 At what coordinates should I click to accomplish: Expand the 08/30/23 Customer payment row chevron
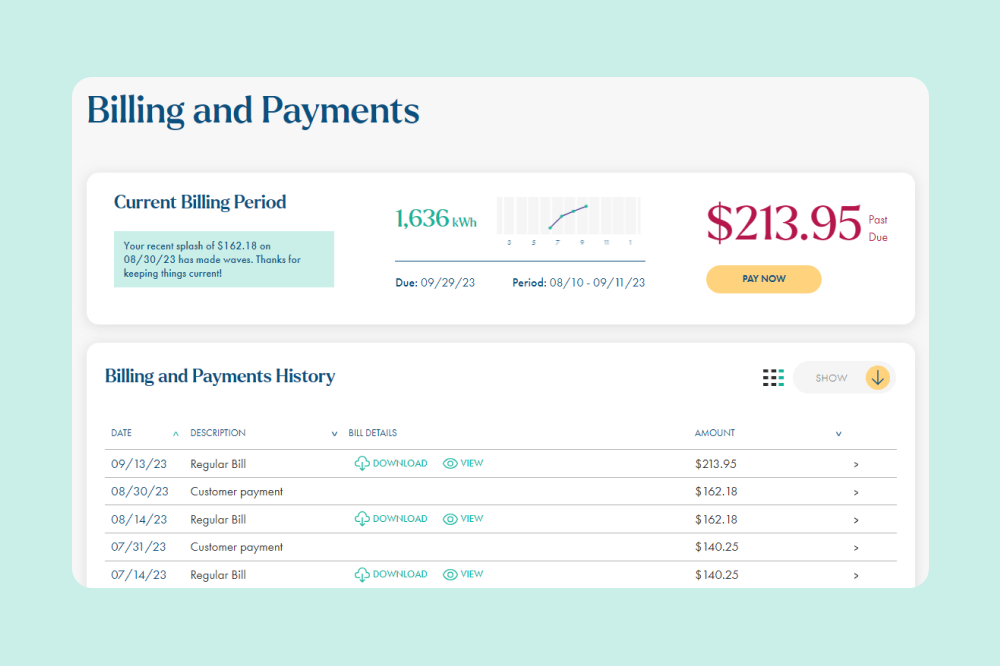[x=856, y=492]
